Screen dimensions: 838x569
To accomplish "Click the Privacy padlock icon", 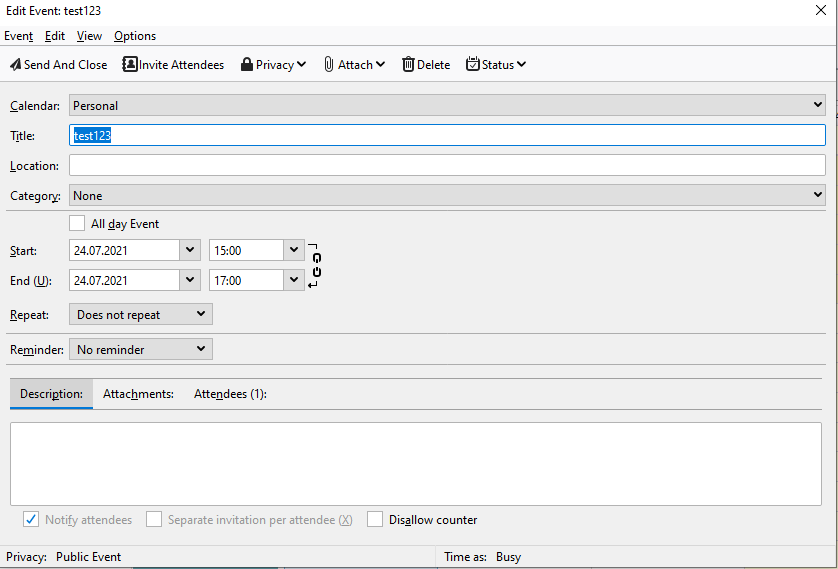I will click(x=246, y=65).
